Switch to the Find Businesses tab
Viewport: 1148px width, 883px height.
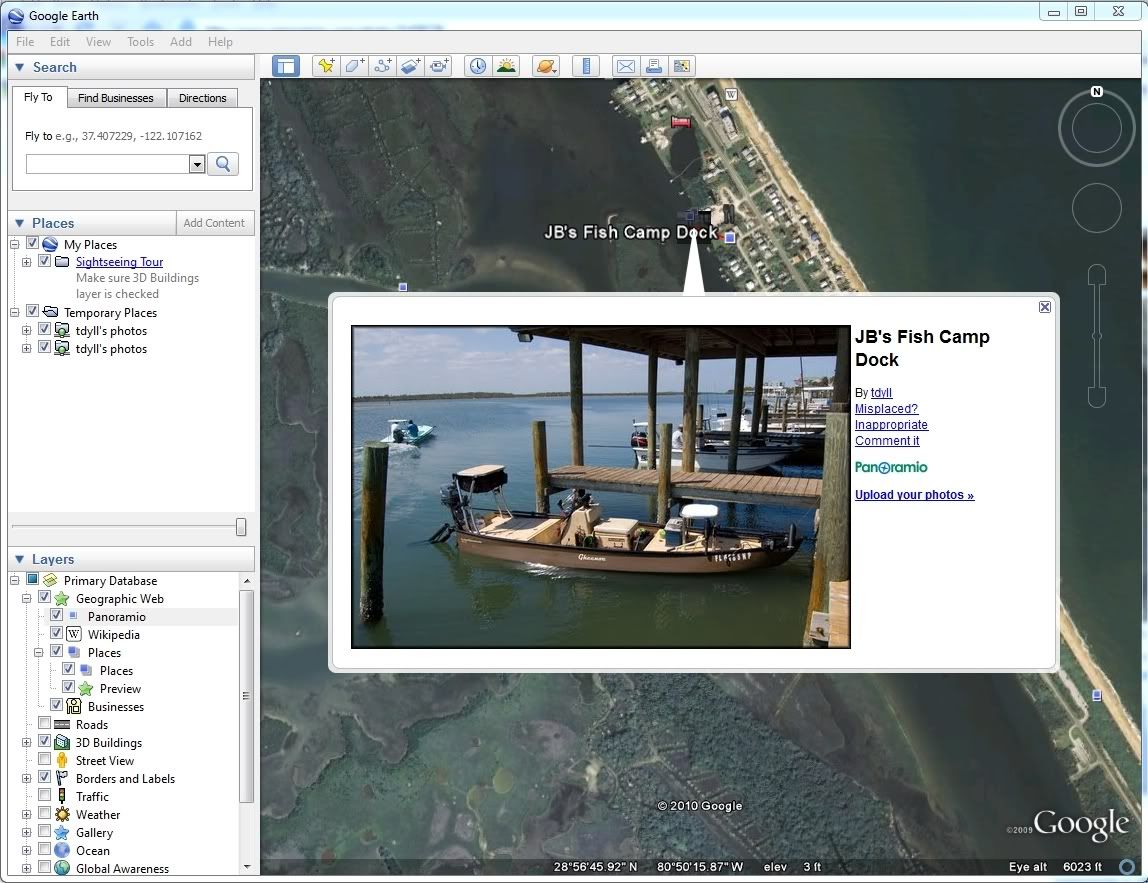pos(116,98)
